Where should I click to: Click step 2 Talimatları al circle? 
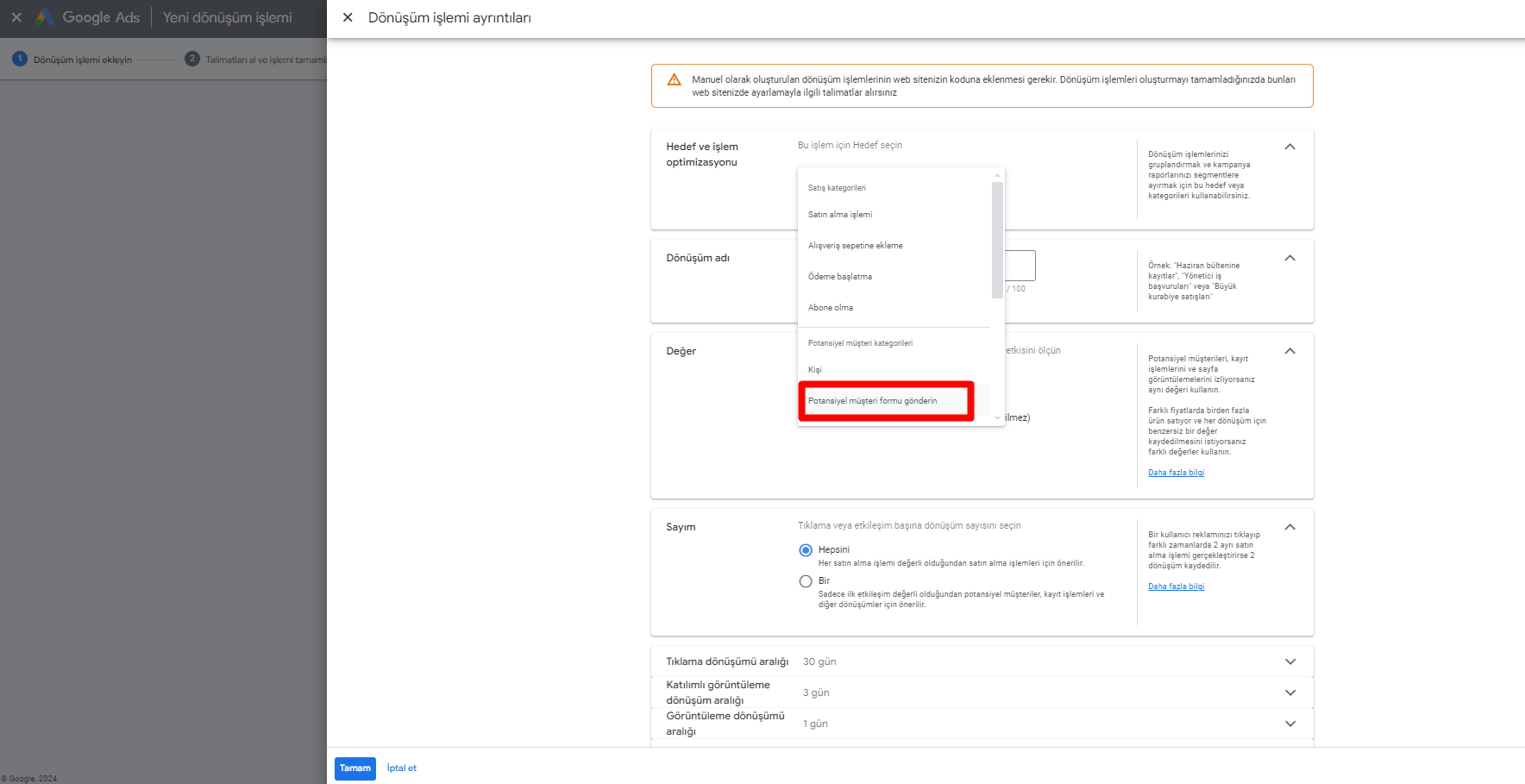(x=192, y=59)
